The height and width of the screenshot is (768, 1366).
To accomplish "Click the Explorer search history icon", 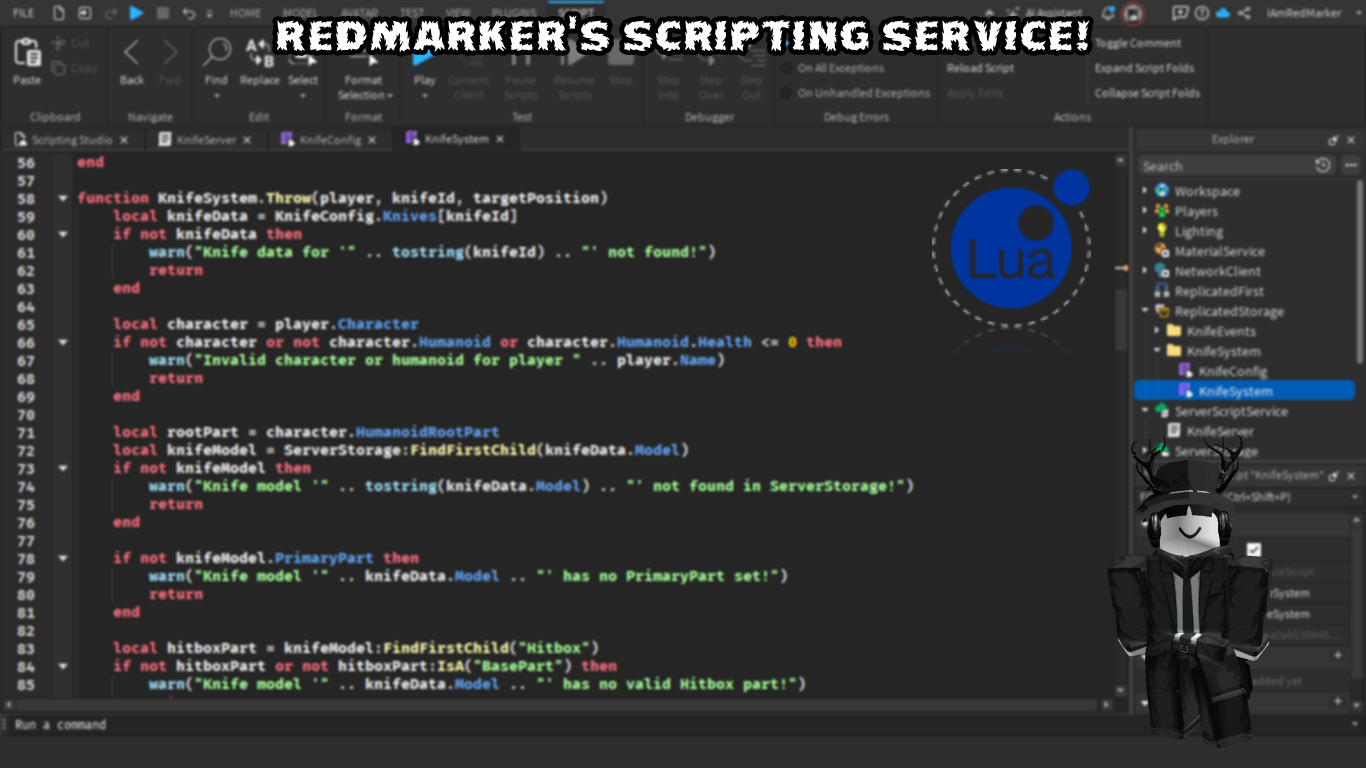I will [x=1323, y=165].
